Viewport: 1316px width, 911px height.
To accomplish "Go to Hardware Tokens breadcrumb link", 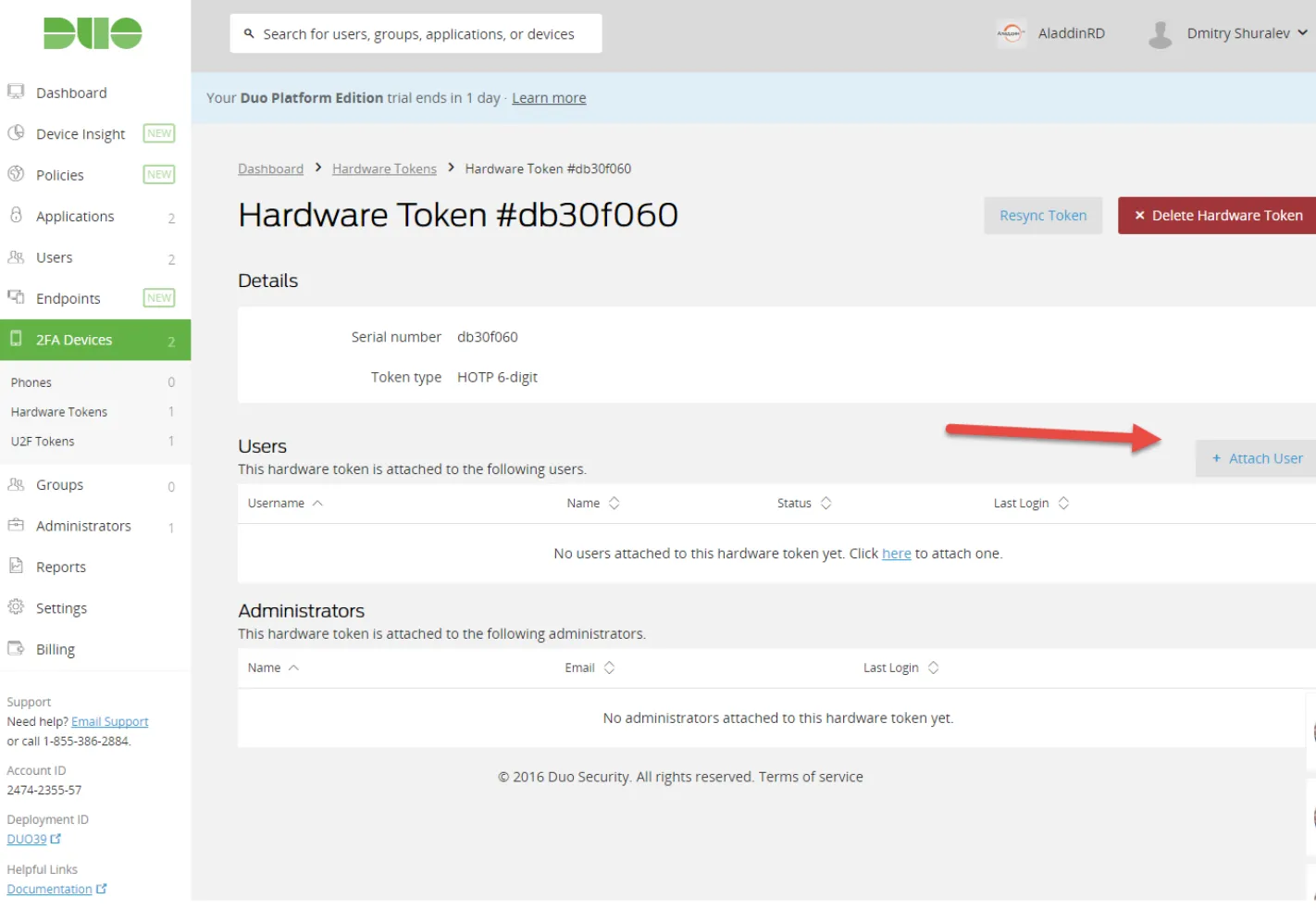I will pyautogui.click(x=384, y=168).
